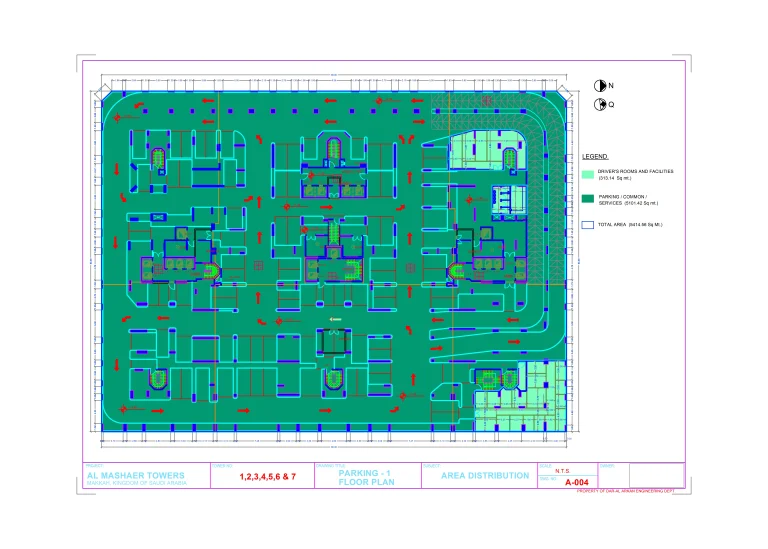This screenshot has height=549, width=768.
Task: Click the Parking / Common Services legend label
Action: click(x=634, y=200)
